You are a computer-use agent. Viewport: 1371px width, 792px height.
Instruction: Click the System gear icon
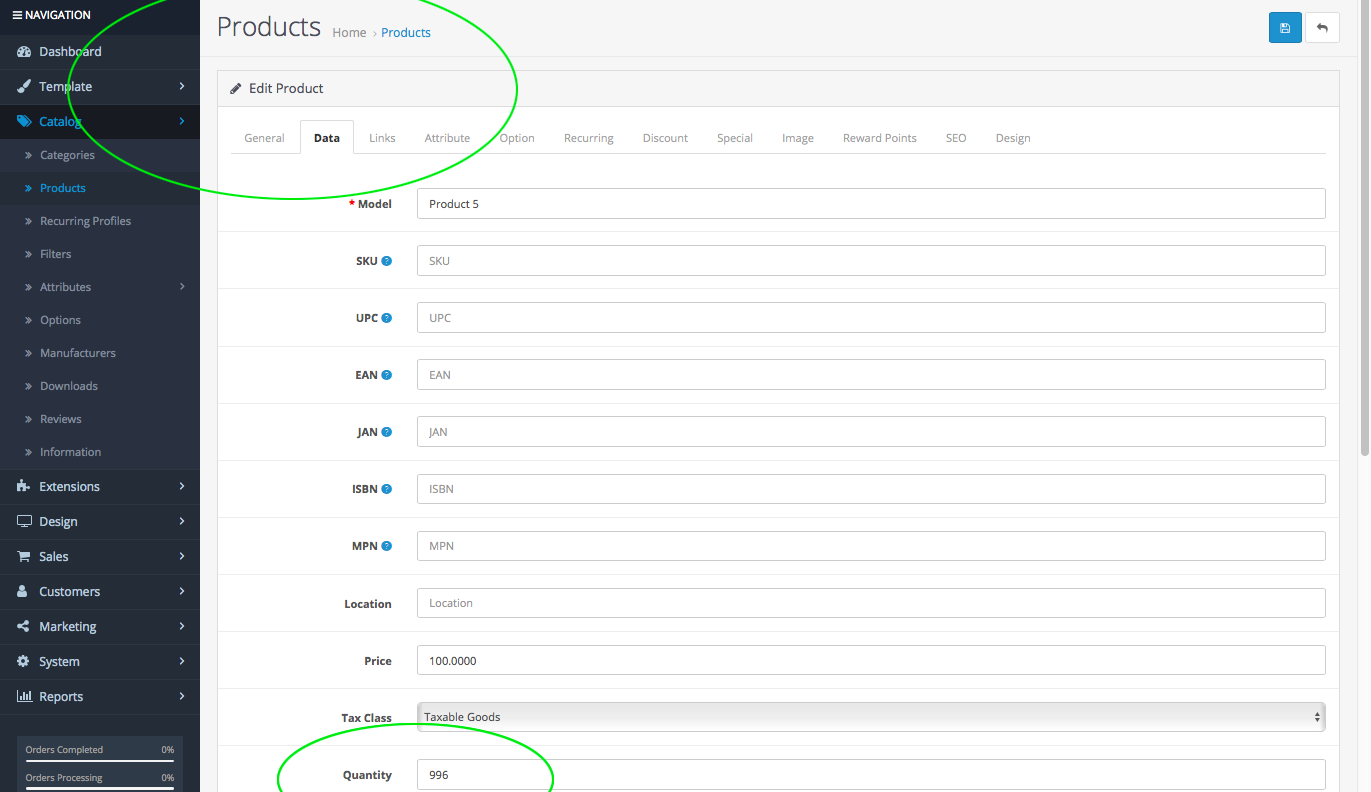[x=24, y=661]
